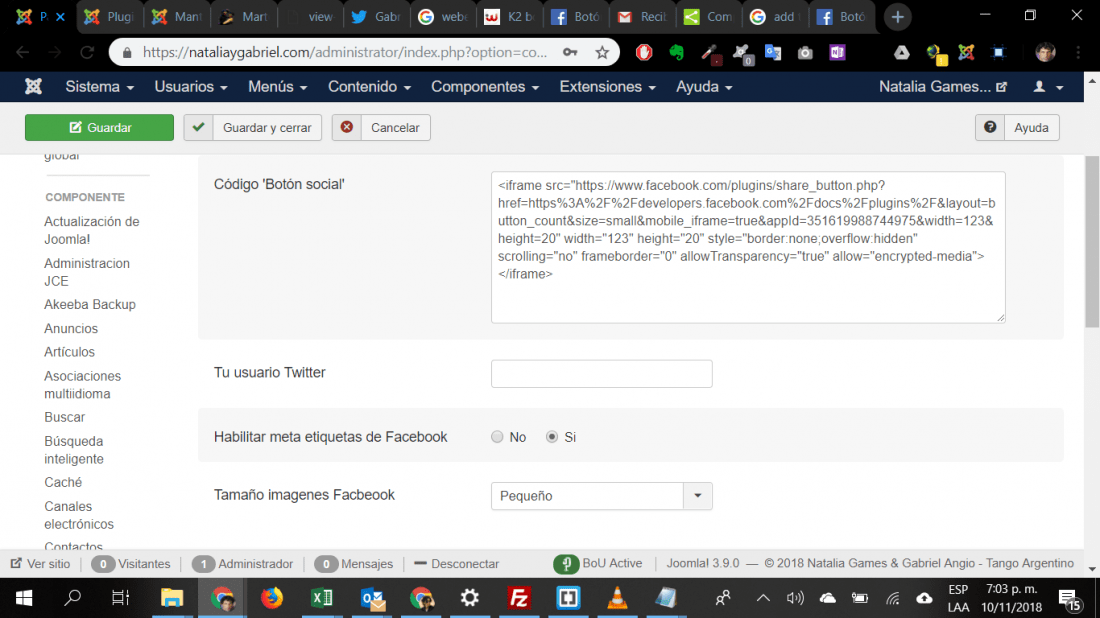Open Artículos in component sidebar

point(69,352)
